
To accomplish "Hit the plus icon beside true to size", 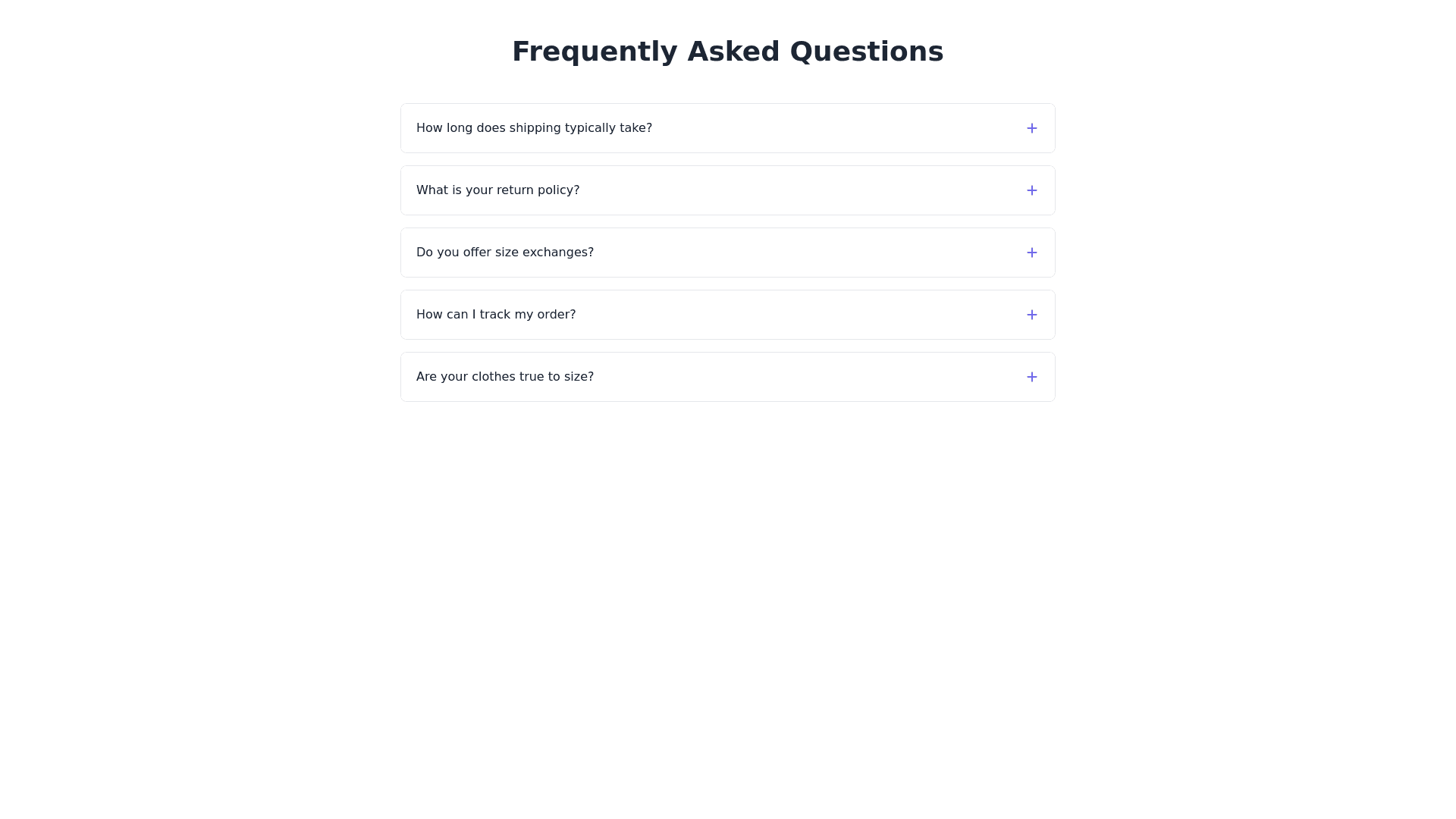I will tap(1031, 377).
